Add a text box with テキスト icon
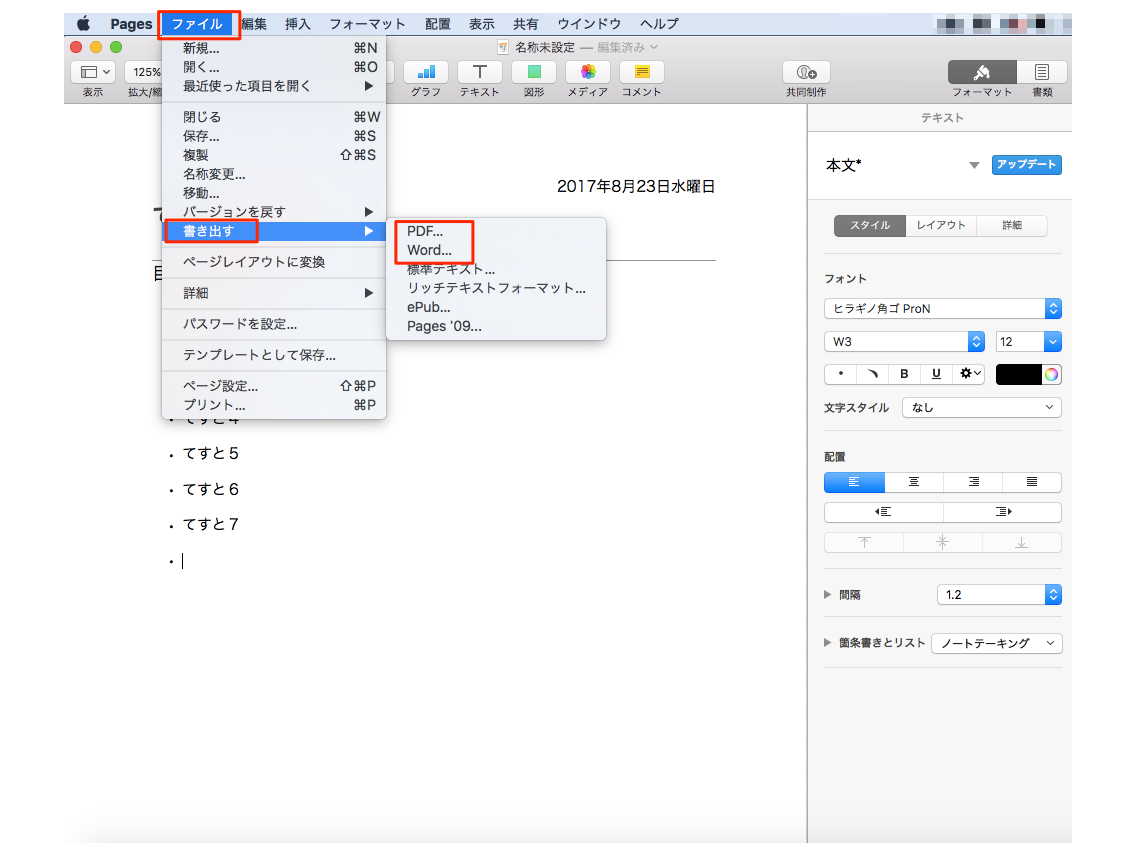Screen dimensions: 1136x852 tap(480, 72)
